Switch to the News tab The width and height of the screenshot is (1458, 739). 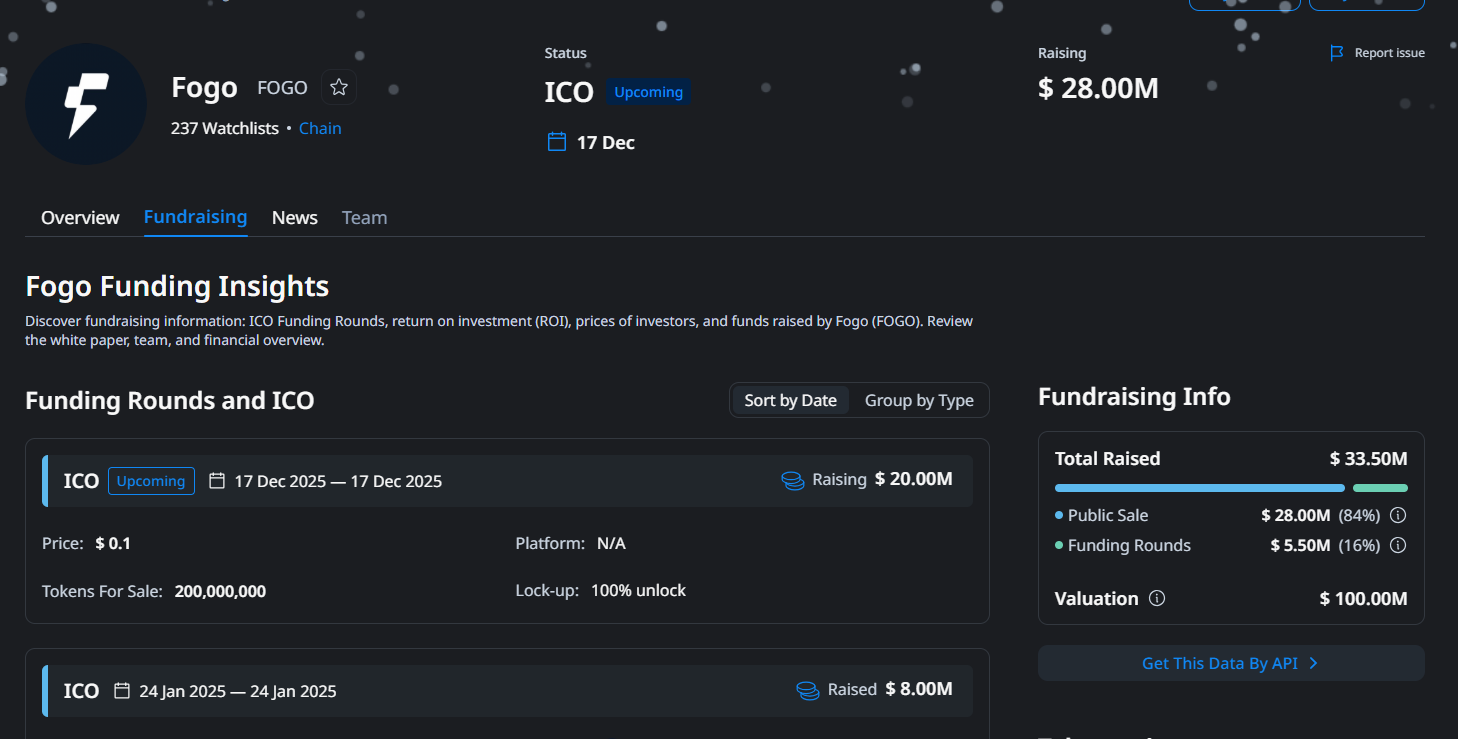coord(295,218)
